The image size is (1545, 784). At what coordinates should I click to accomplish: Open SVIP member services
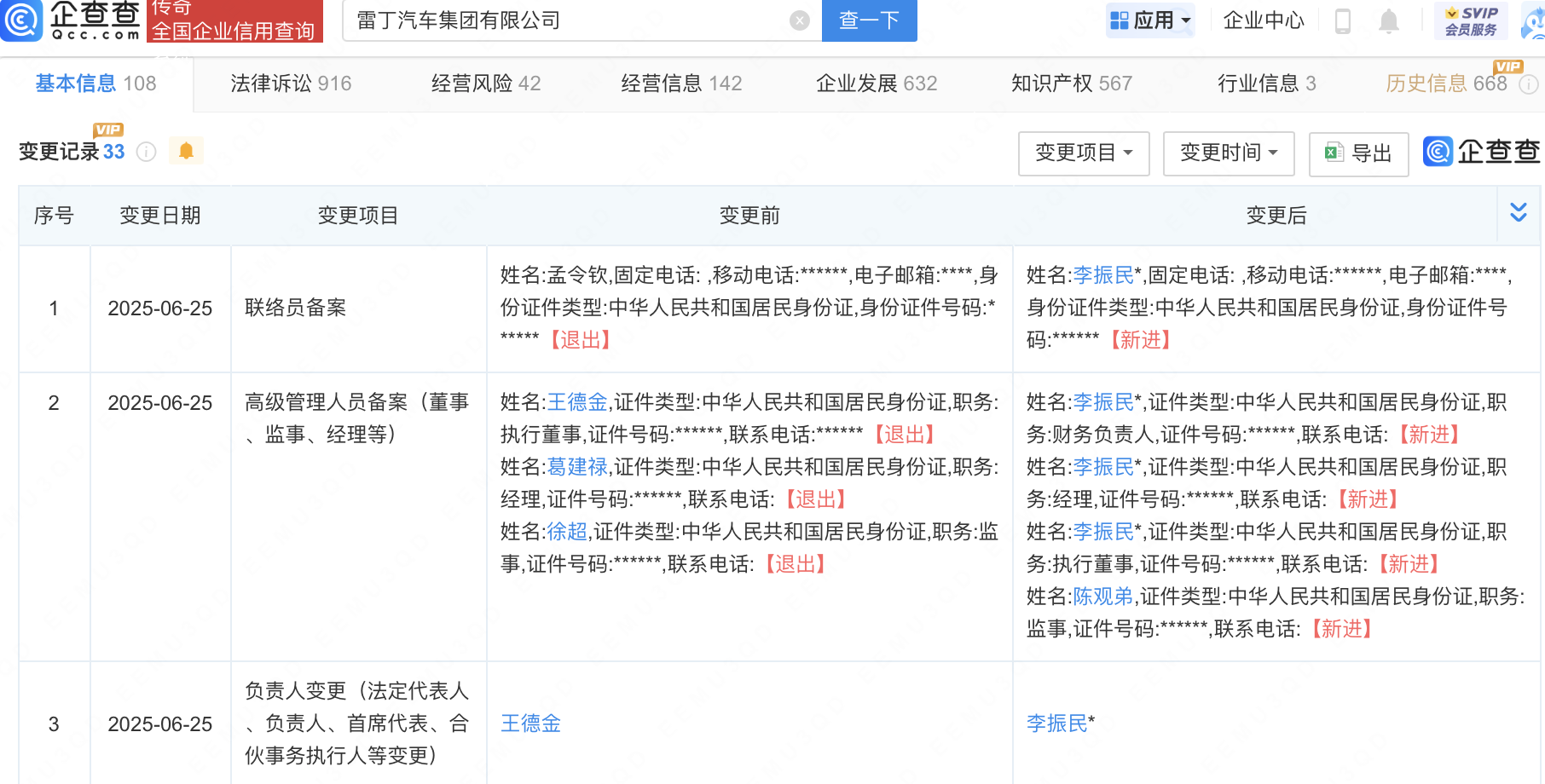[x=1471, y=20]
